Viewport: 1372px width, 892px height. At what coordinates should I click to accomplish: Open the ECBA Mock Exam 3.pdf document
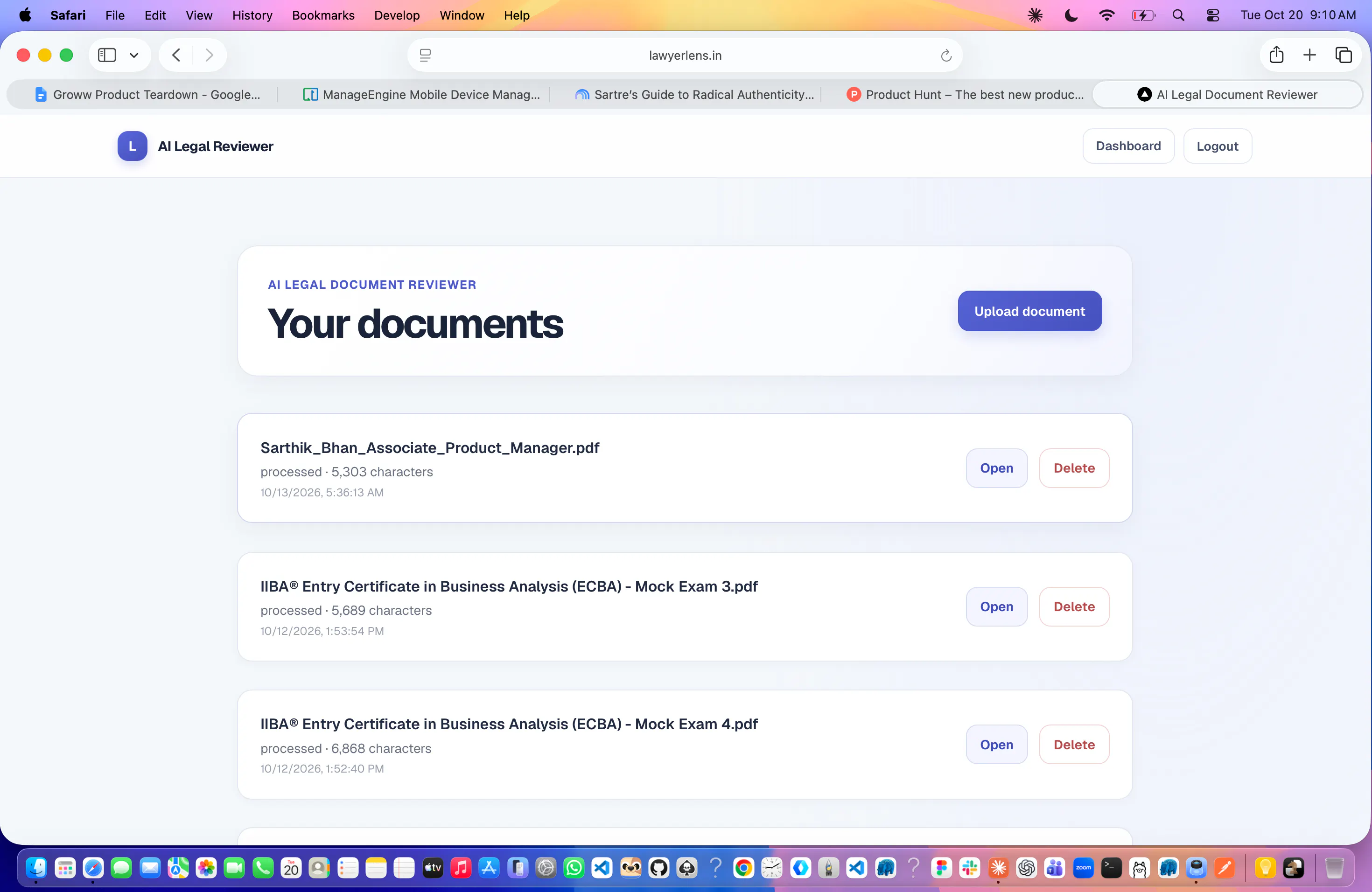click(x=996, y=607)
